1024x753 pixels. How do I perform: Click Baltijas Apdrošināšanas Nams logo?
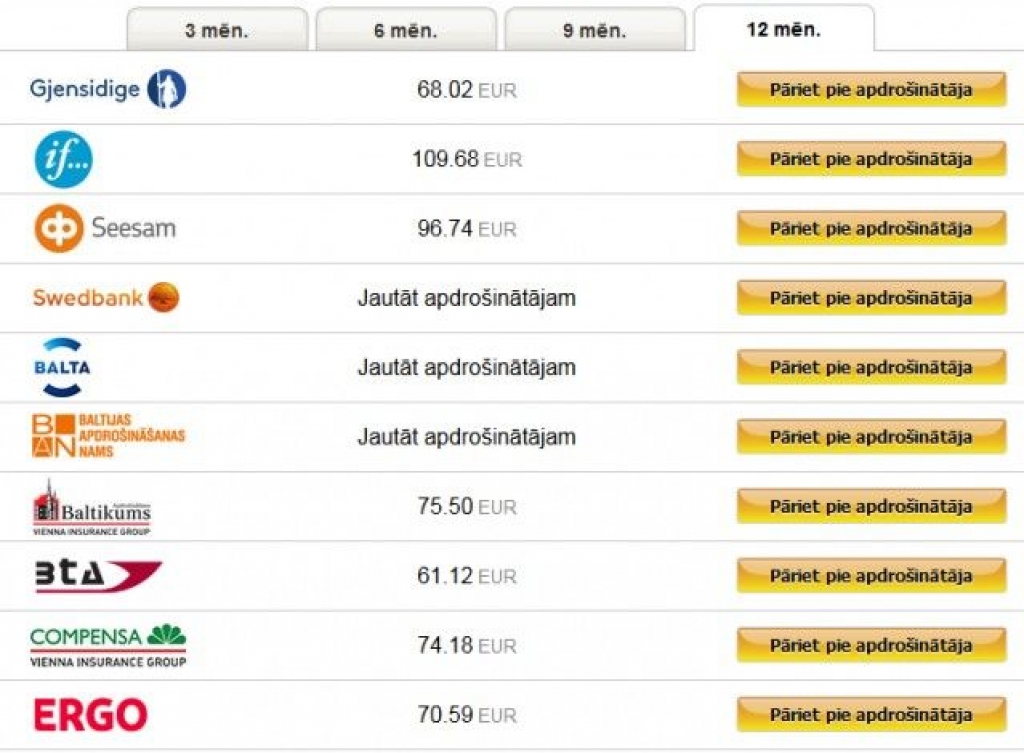(x=108, y=436)
